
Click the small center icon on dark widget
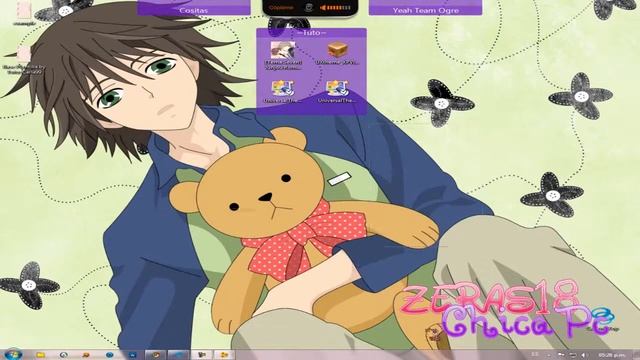(x=309, y=8)
